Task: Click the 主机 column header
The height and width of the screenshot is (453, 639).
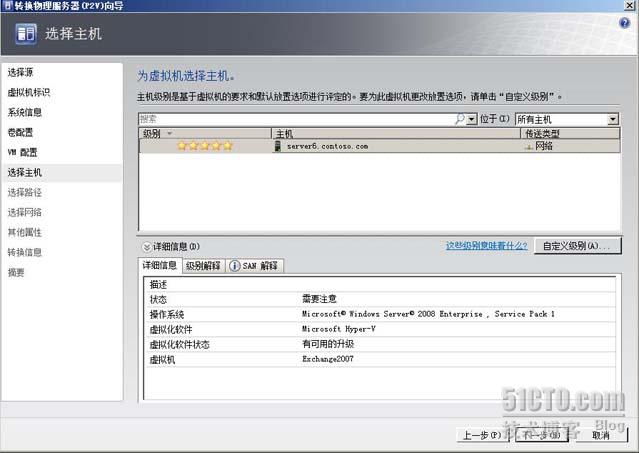Action: [396, 133]
